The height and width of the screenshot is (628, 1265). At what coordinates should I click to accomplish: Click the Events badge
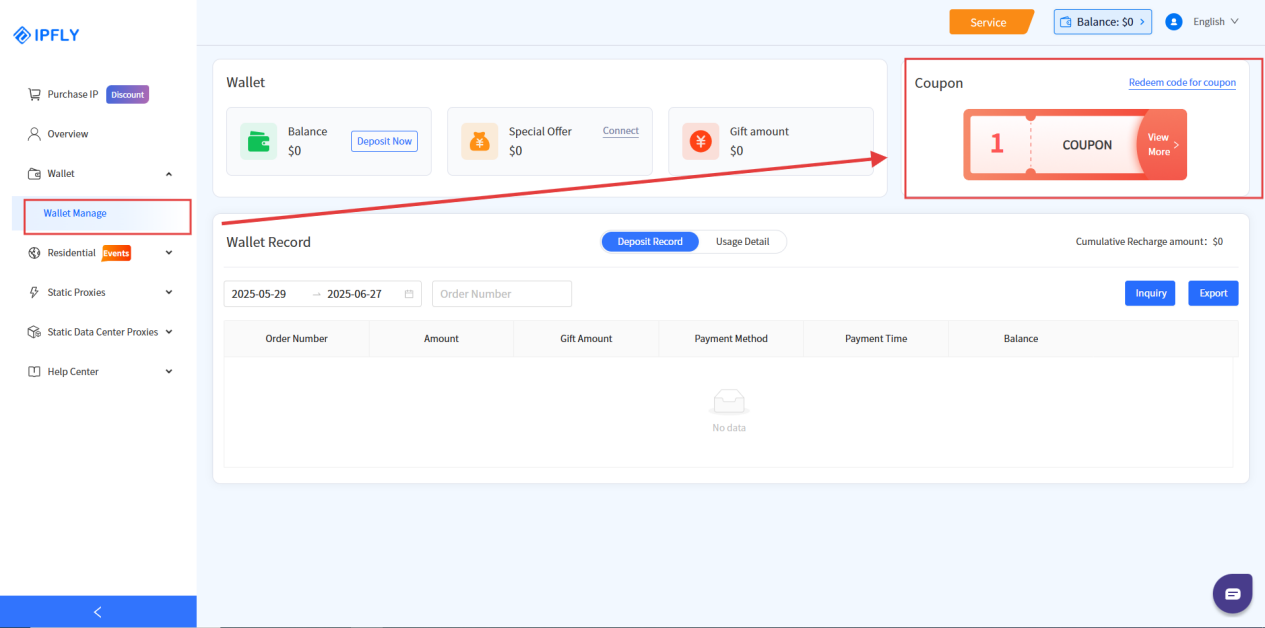click(116, 253)
